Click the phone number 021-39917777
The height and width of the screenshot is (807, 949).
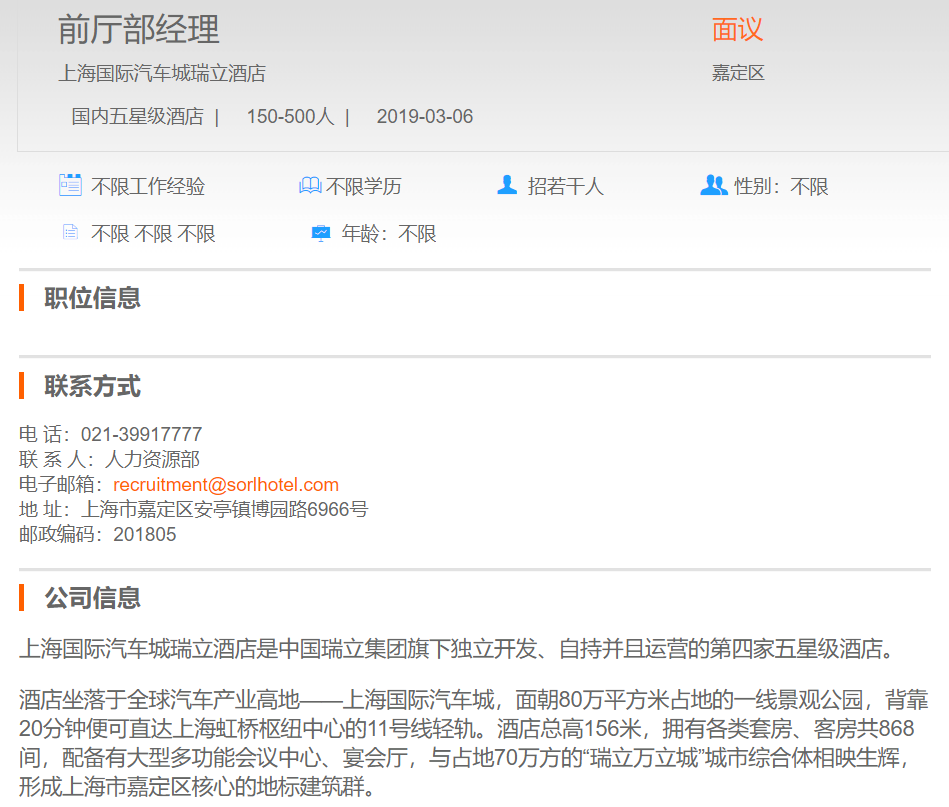click(x=141, y=435)
